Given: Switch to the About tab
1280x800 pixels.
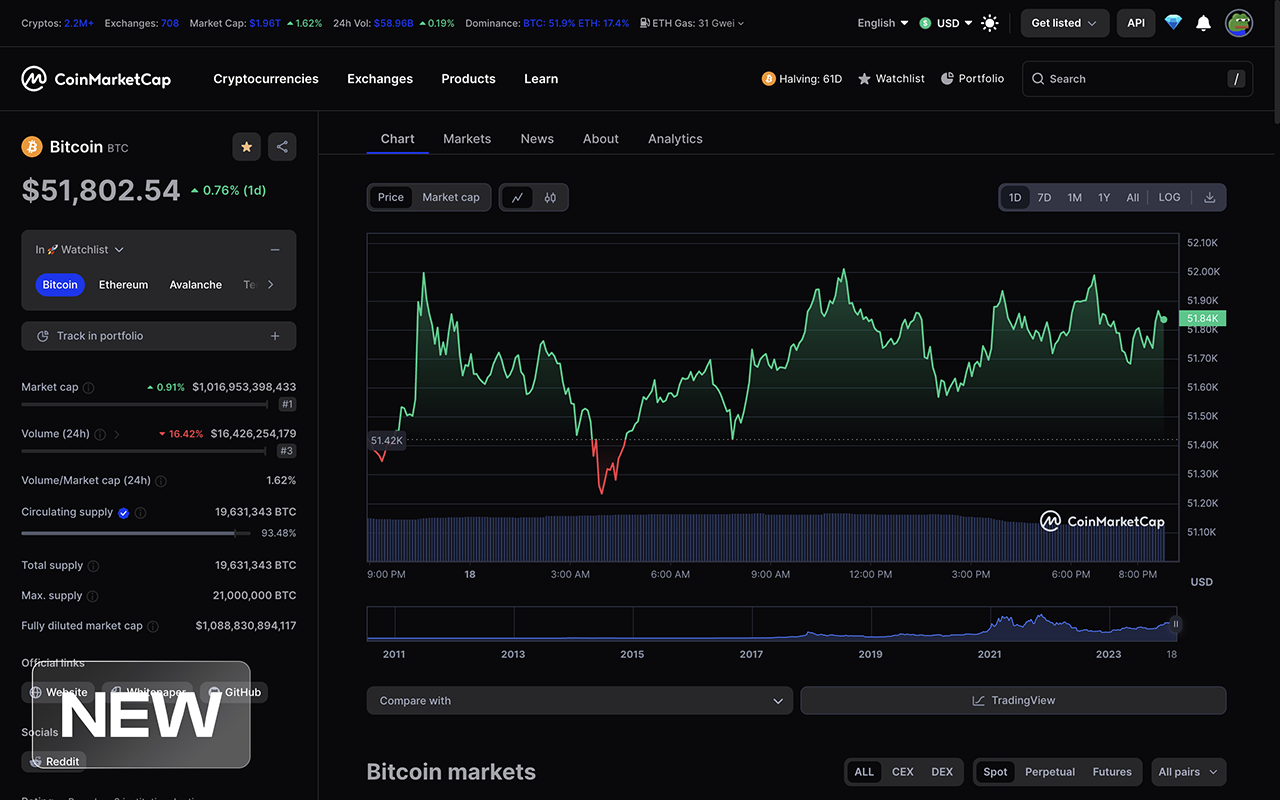Looking at the screenshot, I should (x=601, y=139).
